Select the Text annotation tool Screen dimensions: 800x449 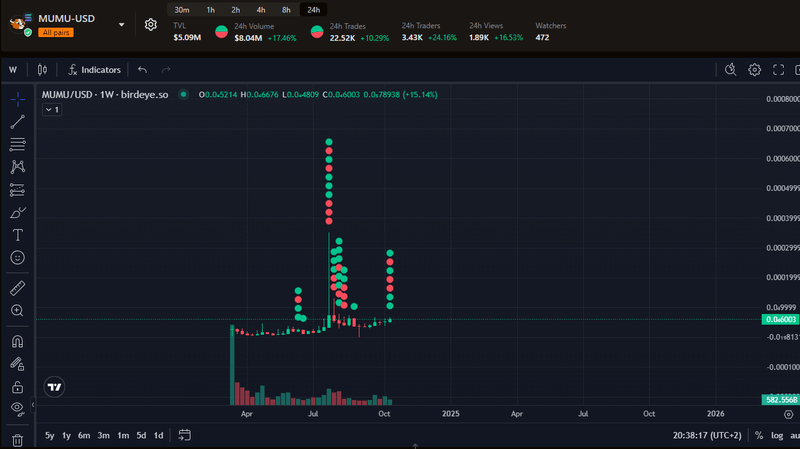17,235
